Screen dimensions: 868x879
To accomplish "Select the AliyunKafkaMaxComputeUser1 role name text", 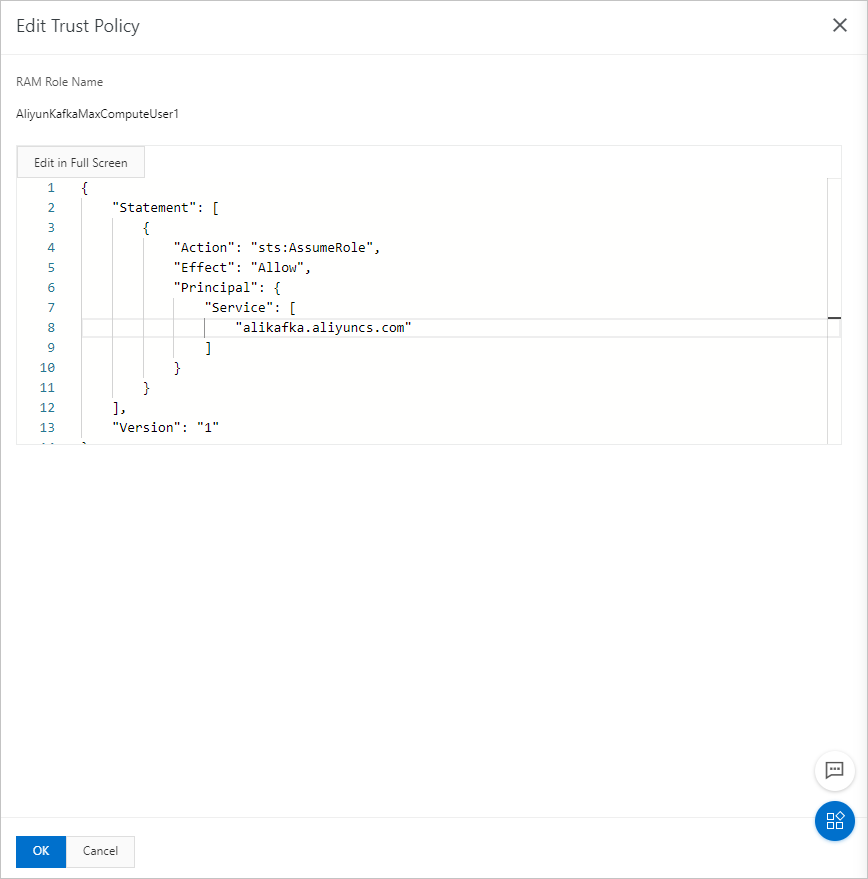I will coord(98,114).
